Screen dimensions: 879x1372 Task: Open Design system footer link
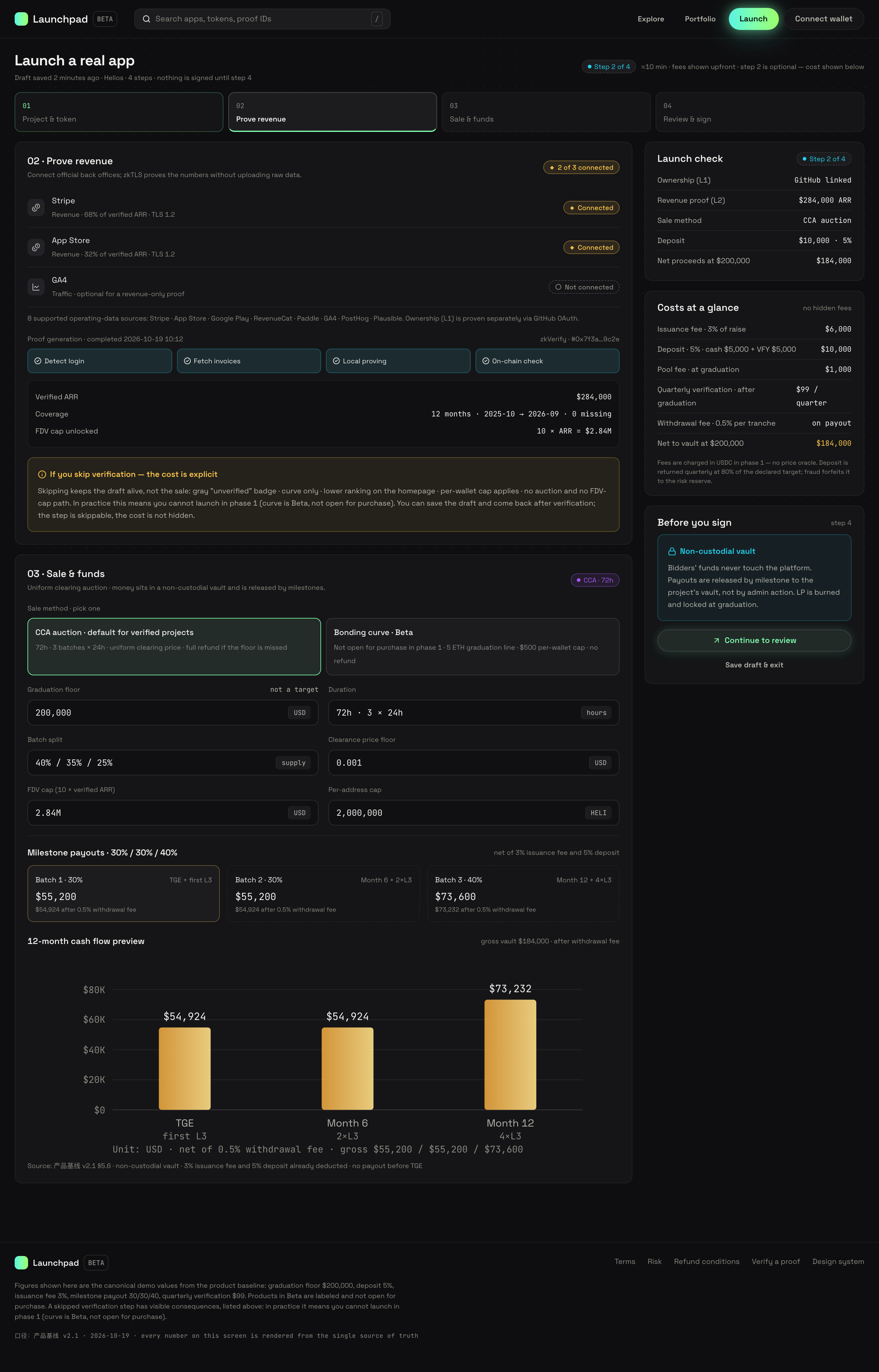(838, 1262)
